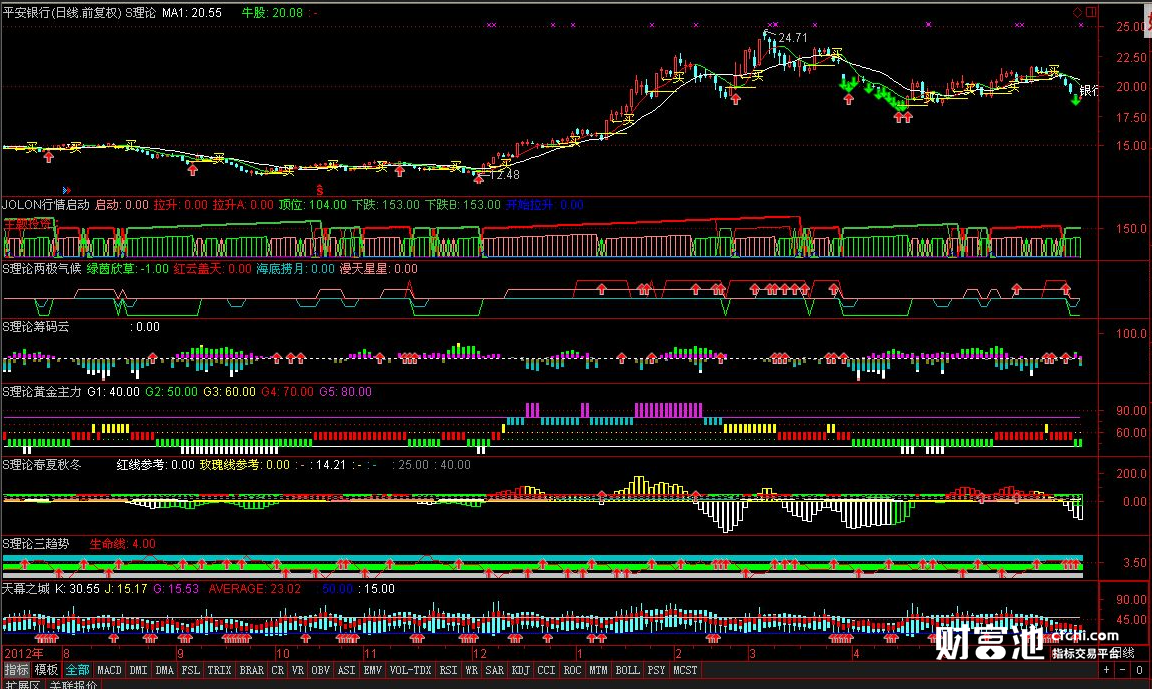Viewport: 1152px width, 689px height.
Task: Switch to the 模板 tab
Action: tap(46, 670)
